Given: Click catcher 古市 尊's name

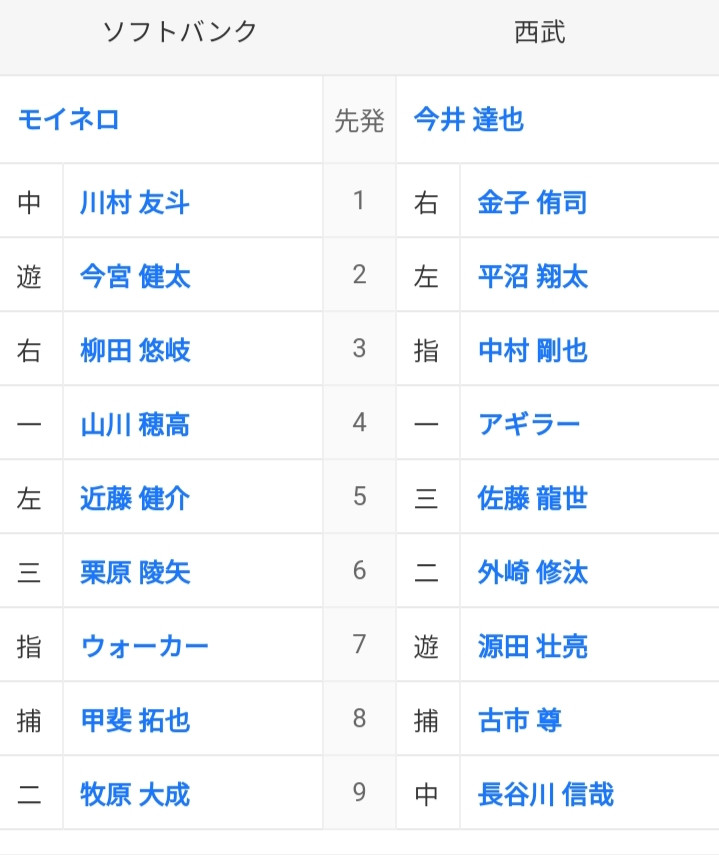Looking at the screenshot, I should tap(519, 720).
